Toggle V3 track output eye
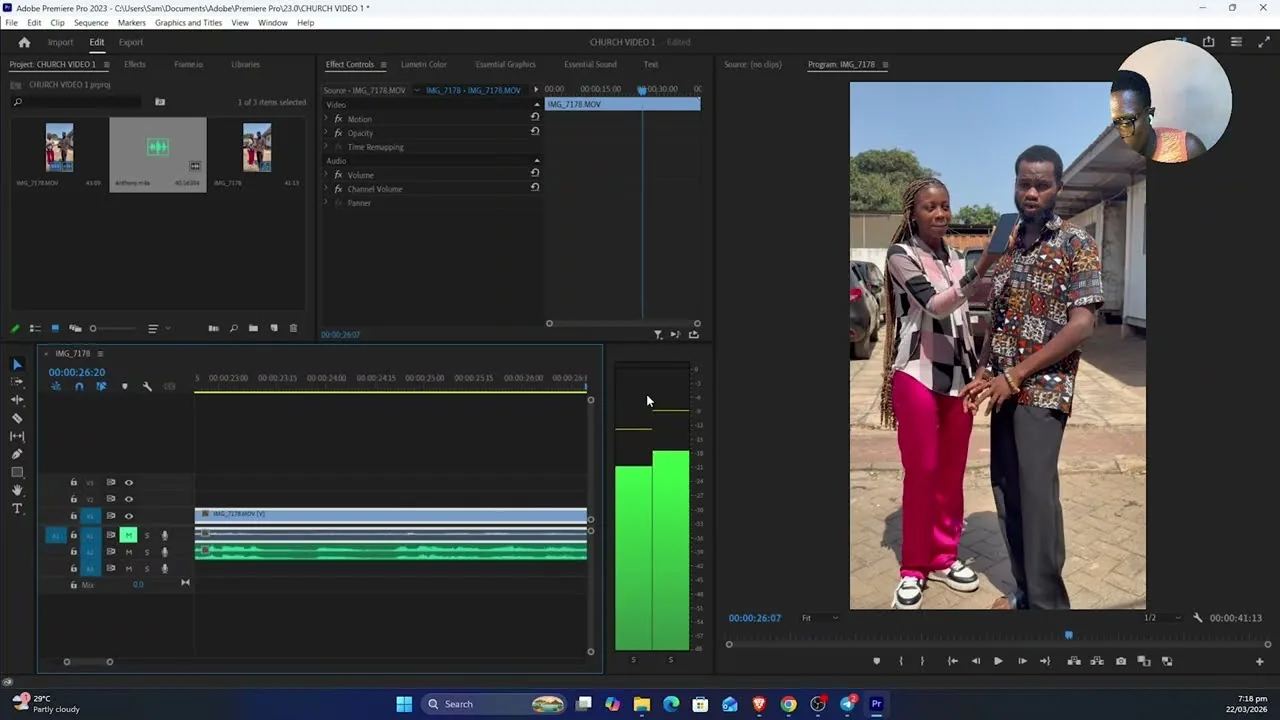The image size is (1280, 720). point(128,482)
